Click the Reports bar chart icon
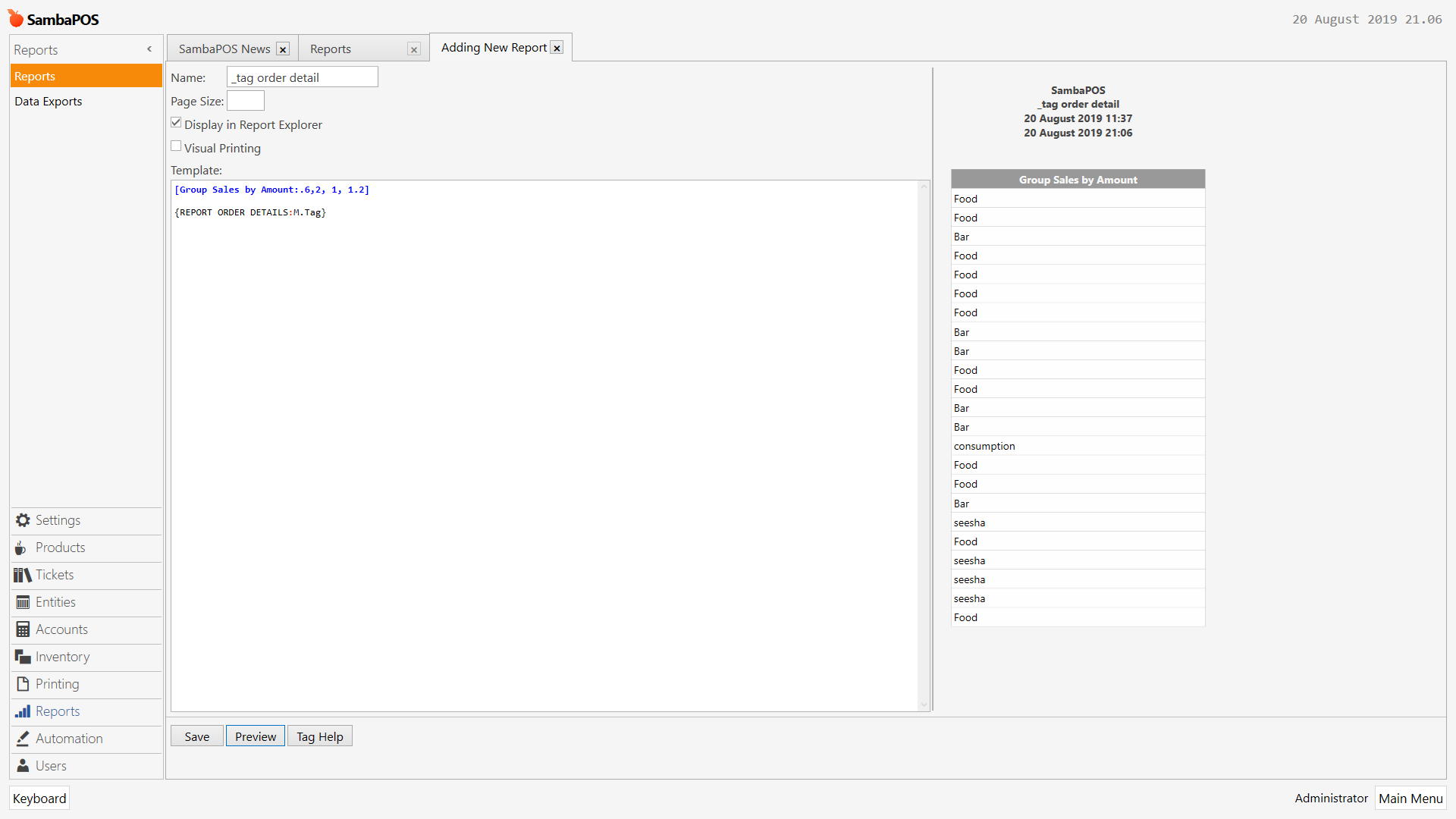The width and height of the screenshot is (1456, 819). coord(23,711)
